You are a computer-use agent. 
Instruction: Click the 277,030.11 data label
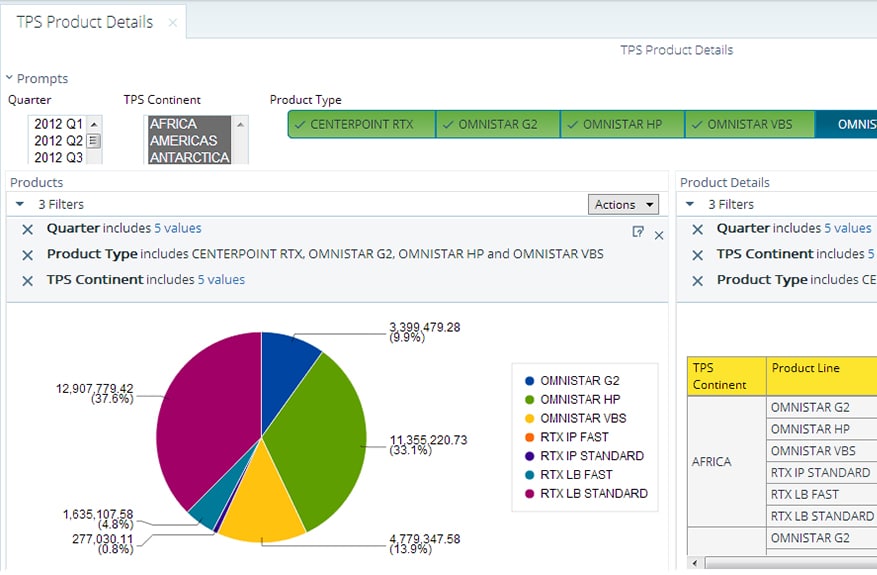(102, 544)
